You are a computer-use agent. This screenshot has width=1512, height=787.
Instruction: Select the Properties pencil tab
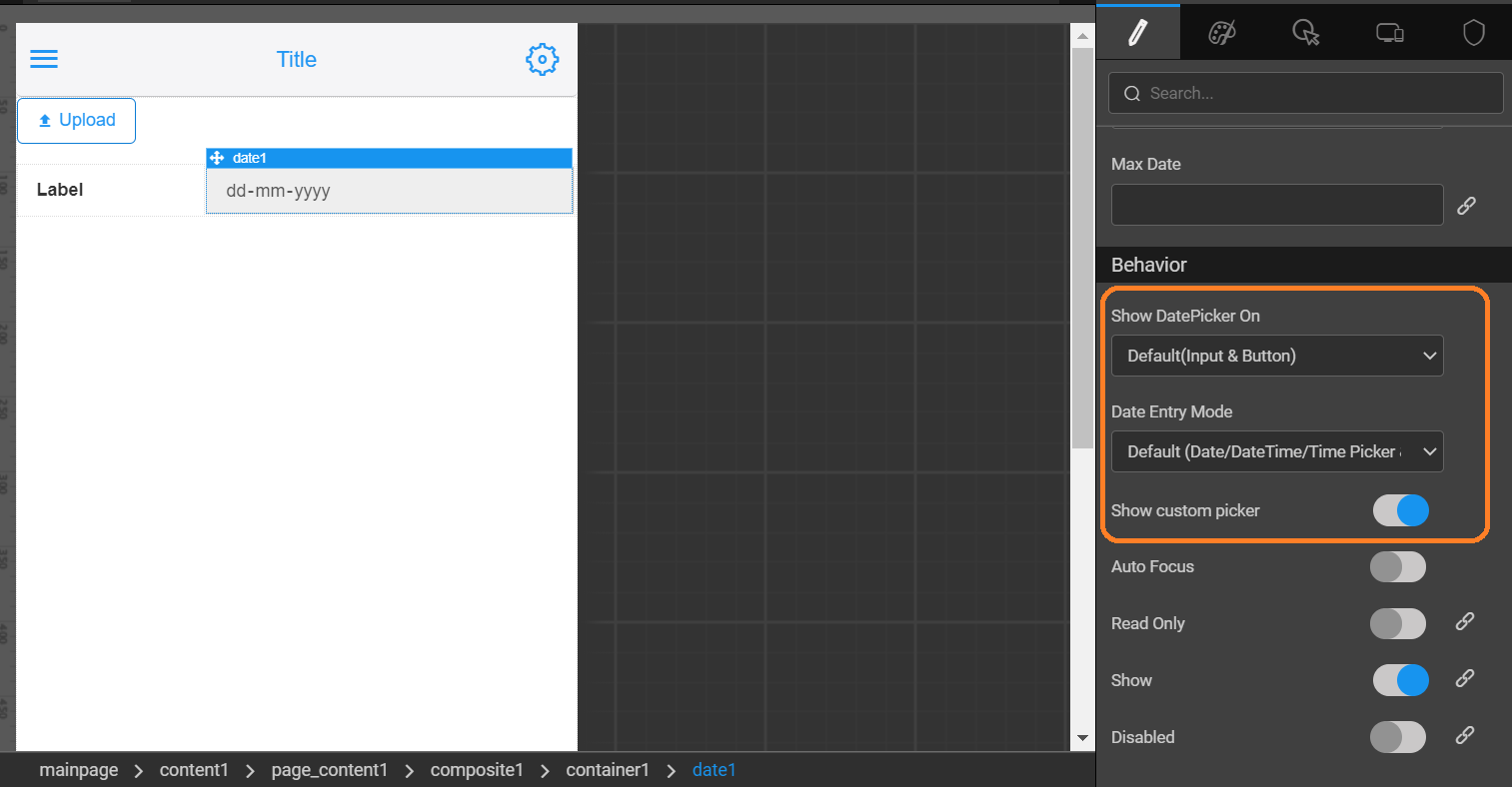tap(1137, 33)
